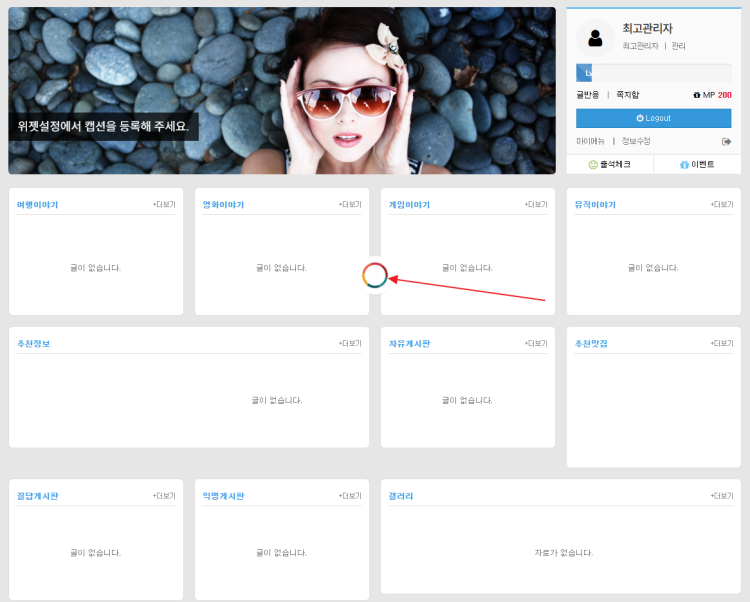Expand 영화이야기 with its +더보기 link
Viewport: 750px width, 602px height.
[350, 204]
